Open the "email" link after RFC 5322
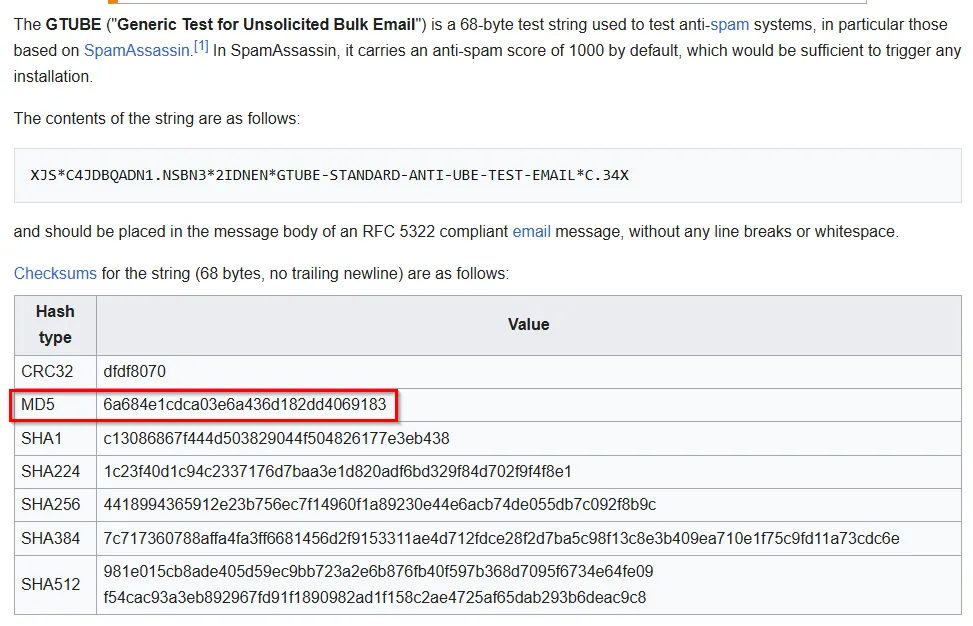 point(531,231)
